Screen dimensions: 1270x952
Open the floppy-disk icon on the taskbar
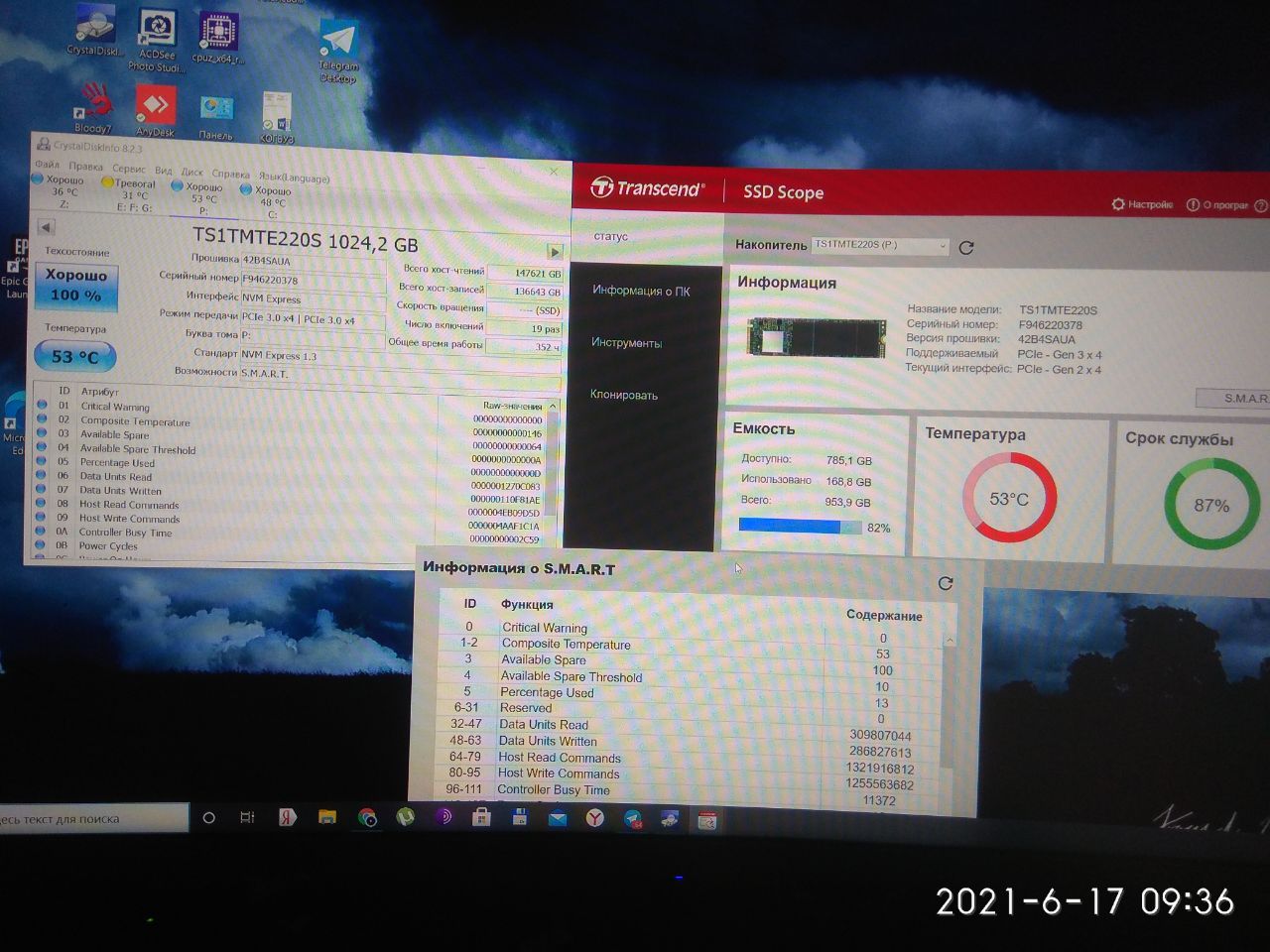(x=519, y=817)
